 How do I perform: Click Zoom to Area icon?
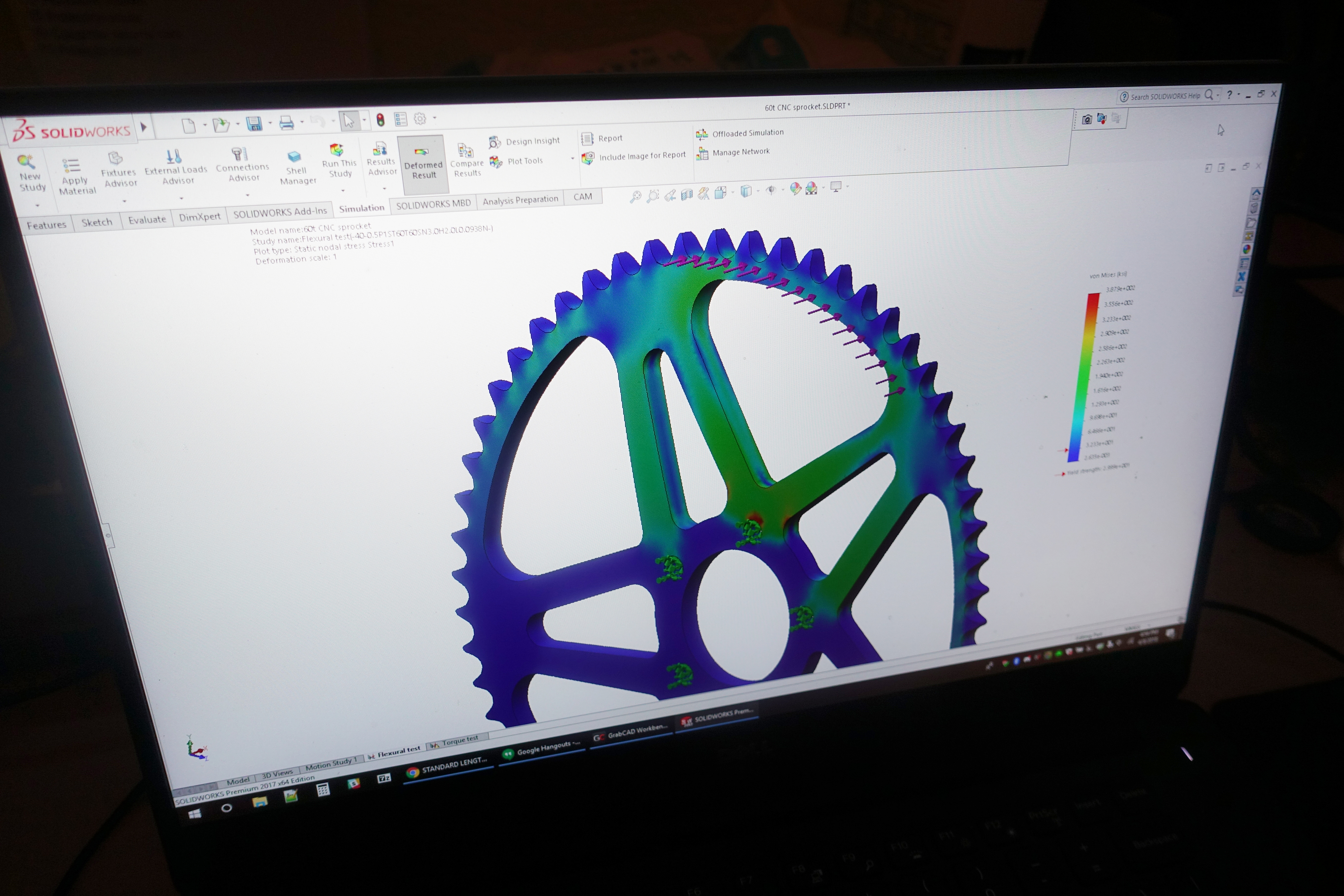653,196
